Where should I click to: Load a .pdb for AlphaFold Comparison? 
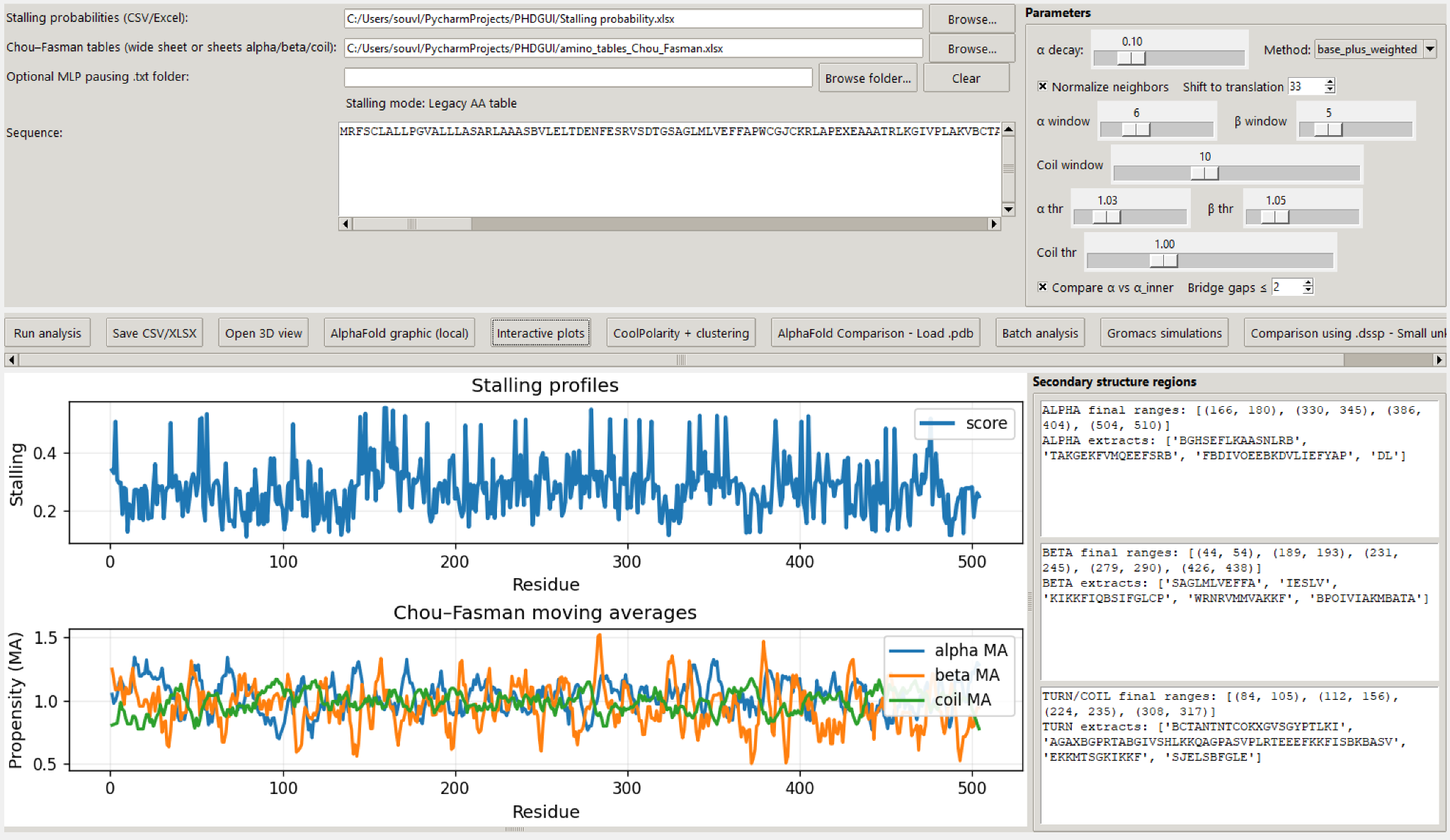(x=875, y=333)
